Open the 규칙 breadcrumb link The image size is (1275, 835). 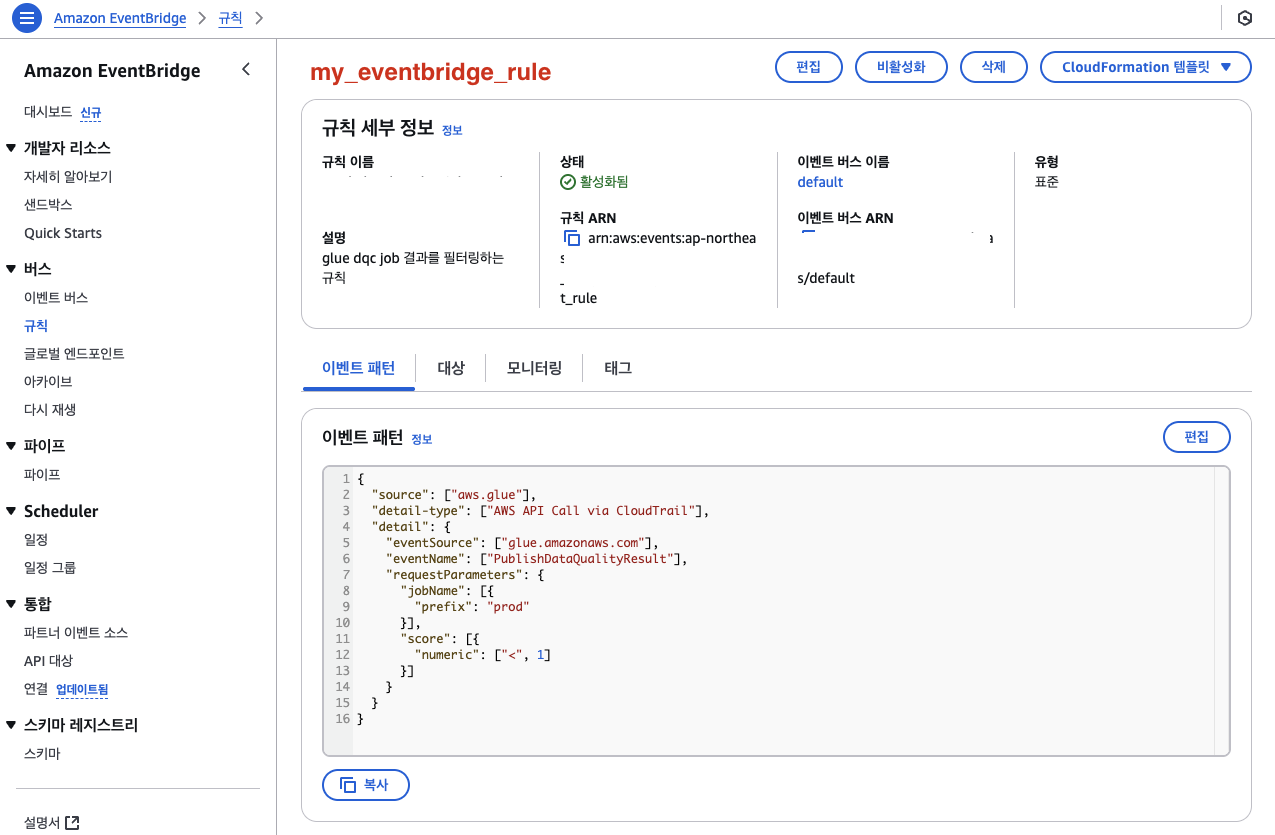230,18
